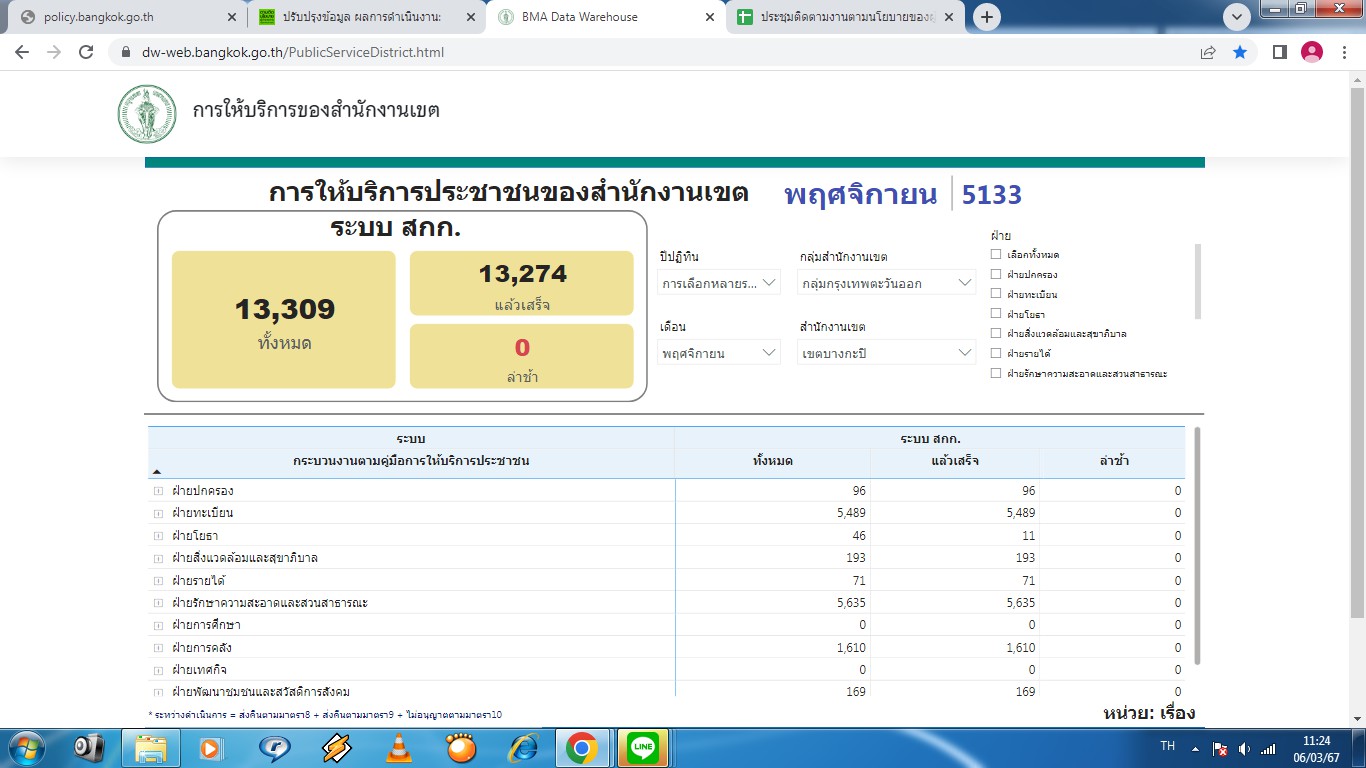This screenshot has height=768, width=1366.
Task: Click the 13,309 ทั้งหมด summary card
Action: 284,320
